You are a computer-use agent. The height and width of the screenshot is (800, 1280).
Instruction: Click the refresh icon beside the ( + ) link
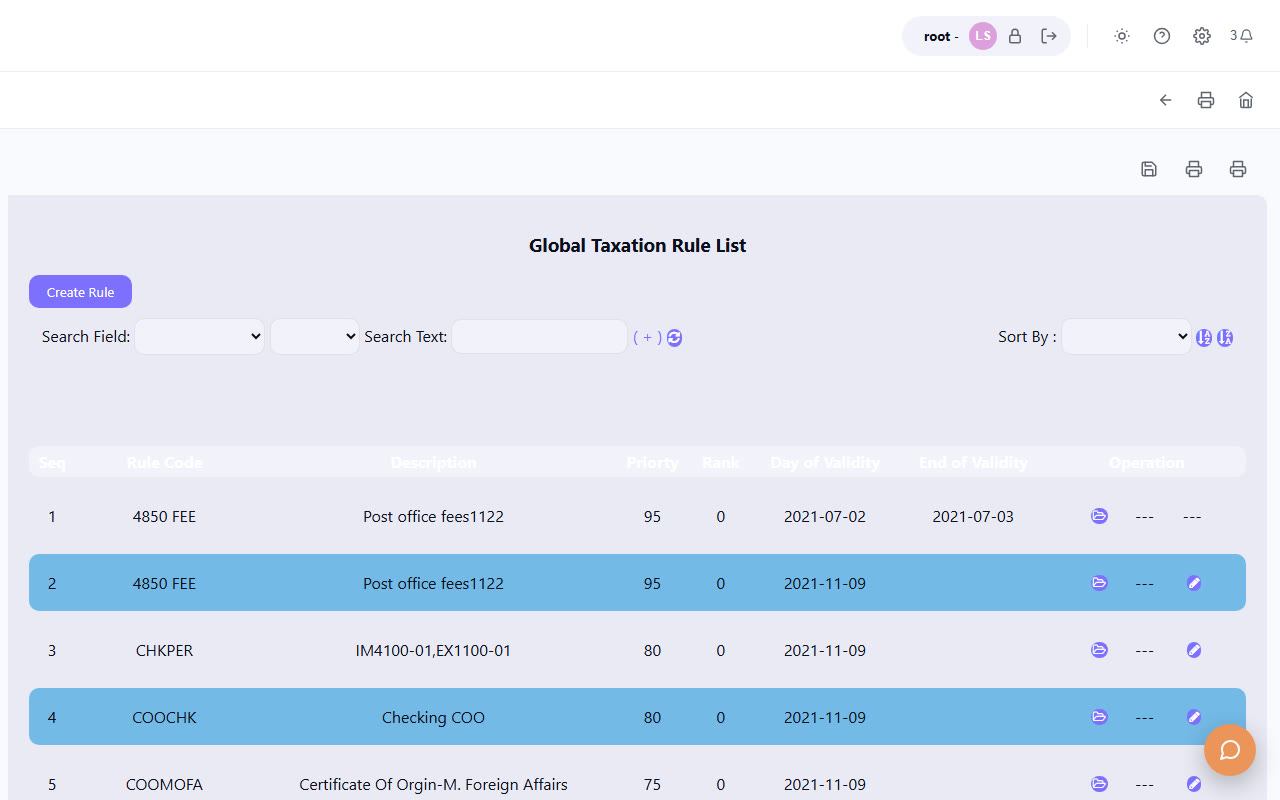click(x=675, y=338)
